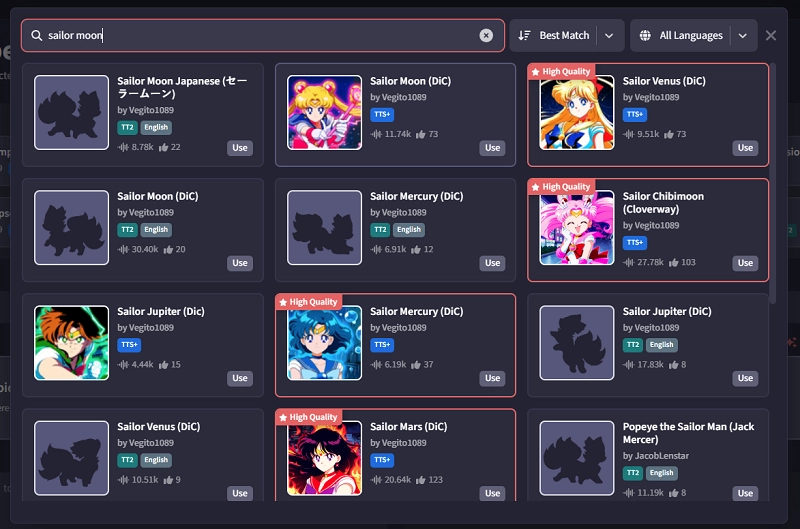Click the High Quality badge on Sailor Chibimoon
800x529 pixels.
coord(561,187)
